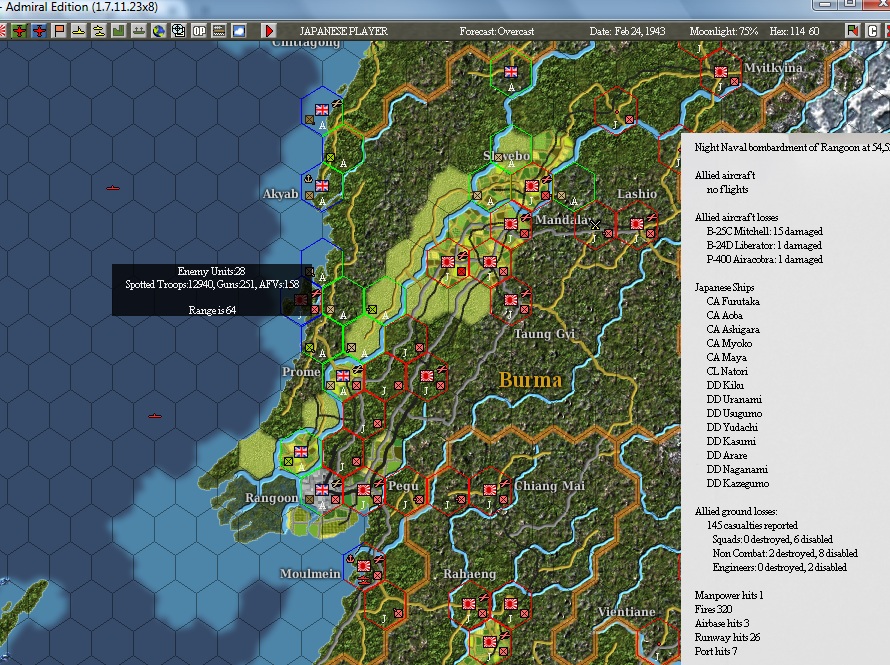This screenshot has width=890, height=665.
Task: Click the Night Naval bombardment report heading
Action: (792, 148)
